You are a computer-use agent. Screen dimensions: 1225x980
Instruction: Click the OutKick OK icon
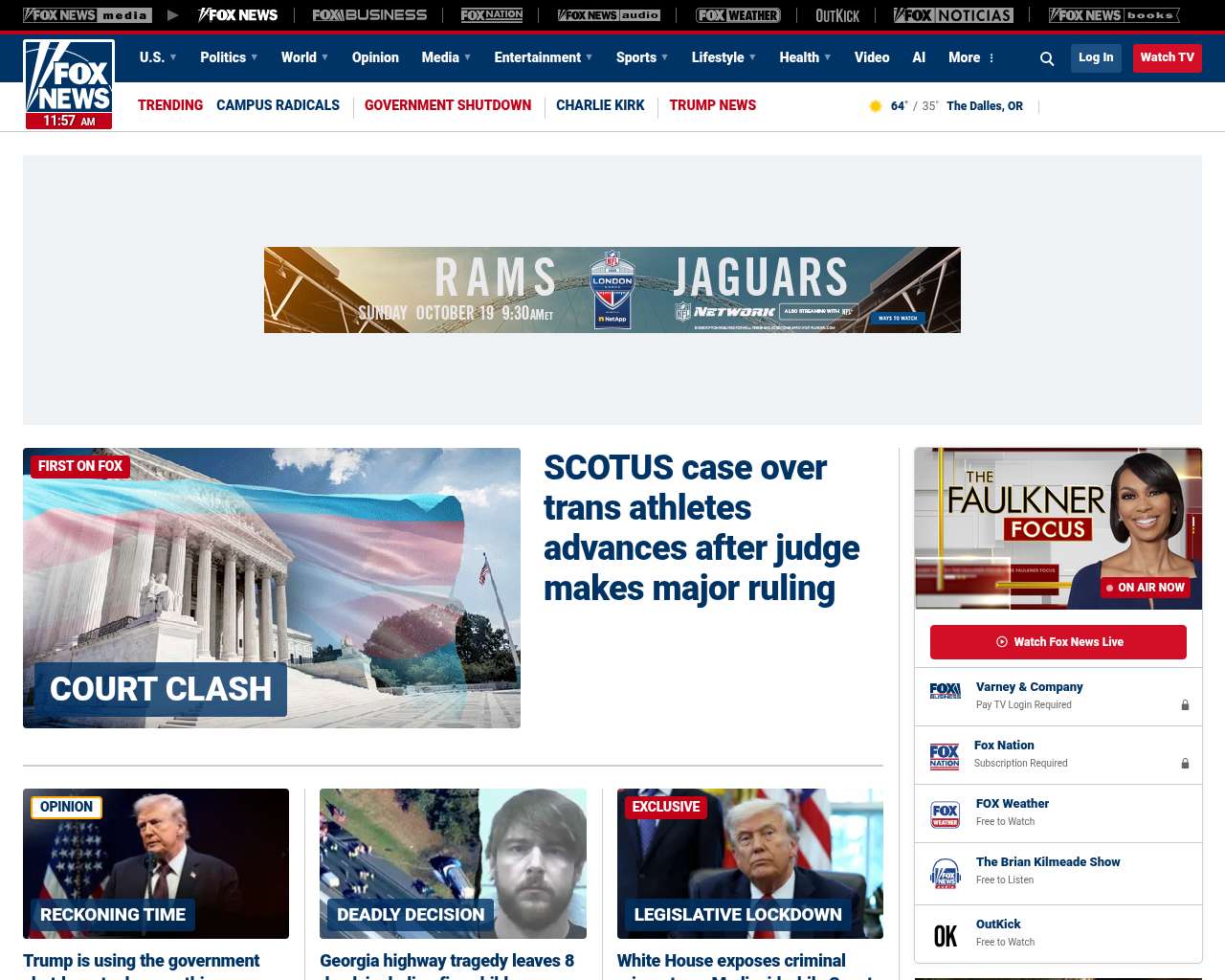(x=946, y=936)
